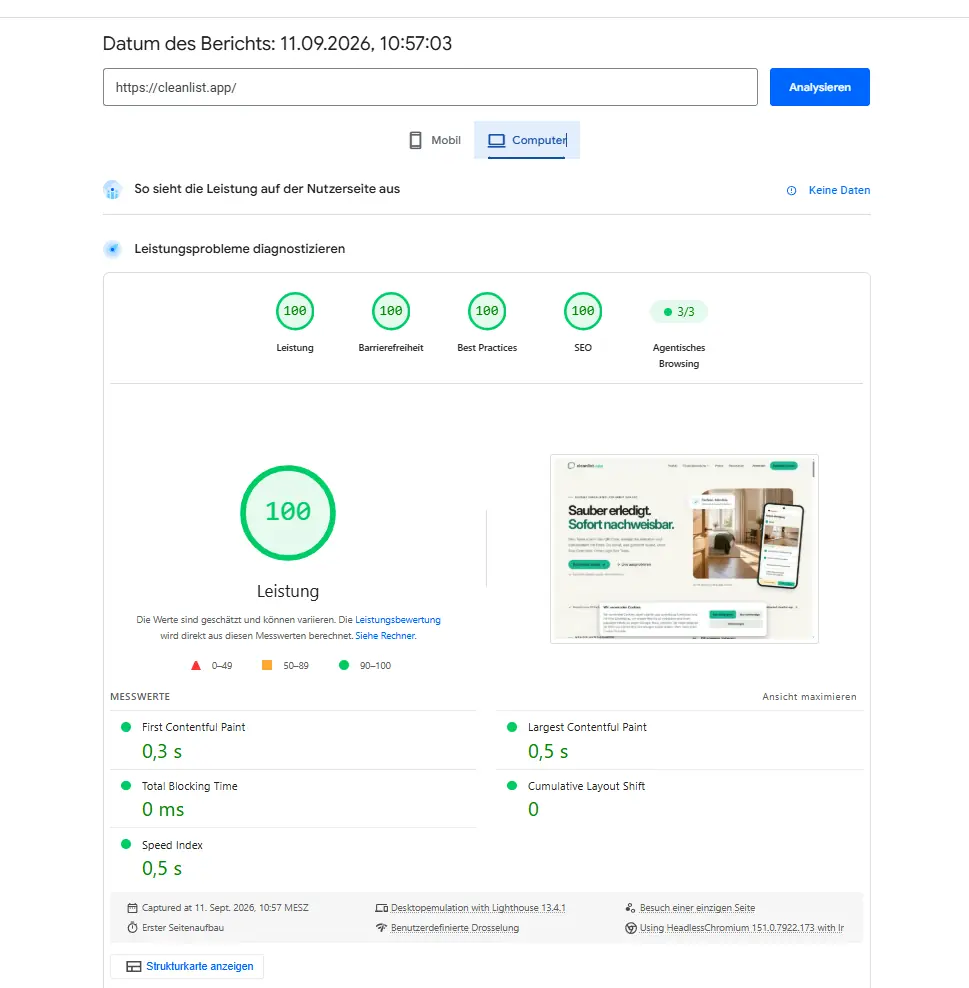Screen dimensions: 969x988
Task: Open Benutzerdefinierte Drosselung details
Action: point(455,928)
